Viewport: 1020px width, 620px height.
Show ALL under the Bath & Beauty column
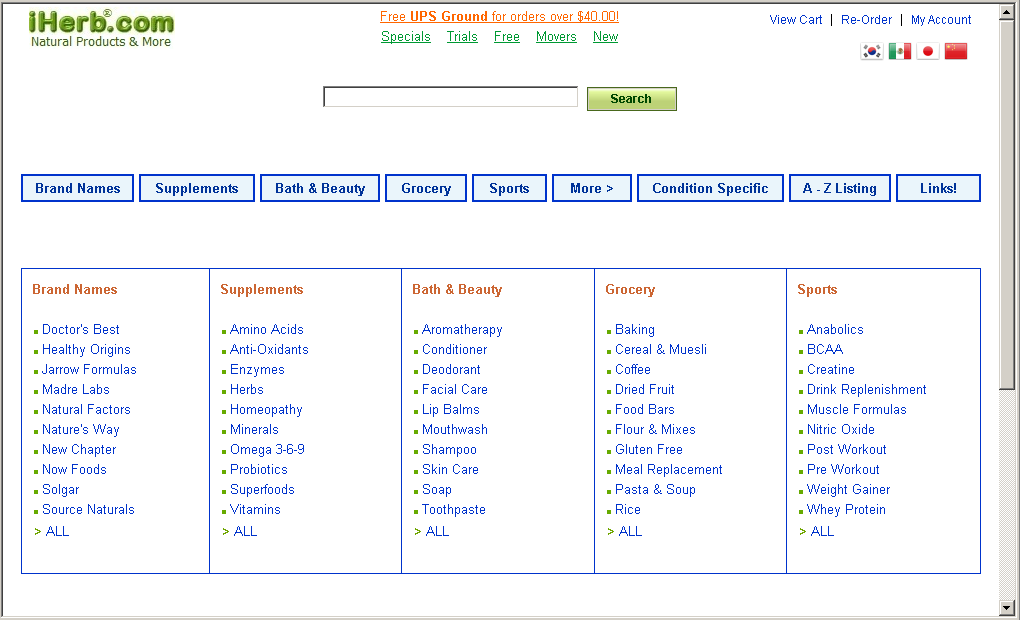[437, 531]
